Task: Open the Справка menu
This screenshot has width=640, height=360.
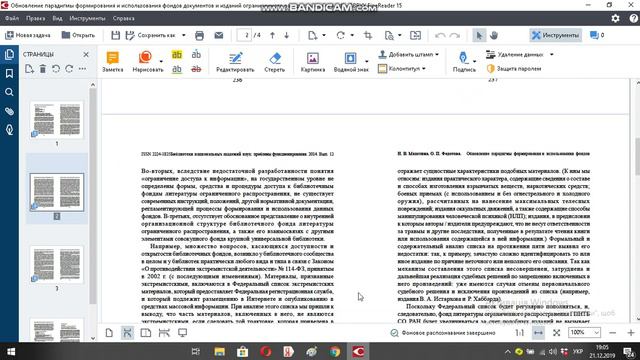Action: click(124, 18)
